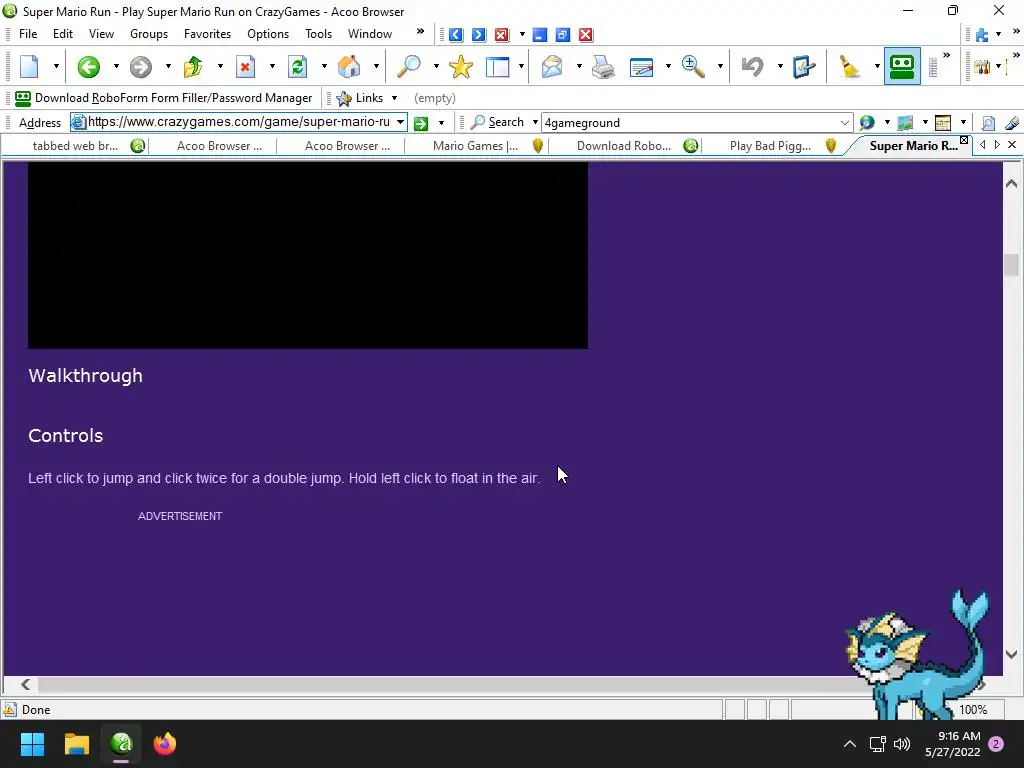Click the vertical scrollbar down arrow

point(1012,654)
